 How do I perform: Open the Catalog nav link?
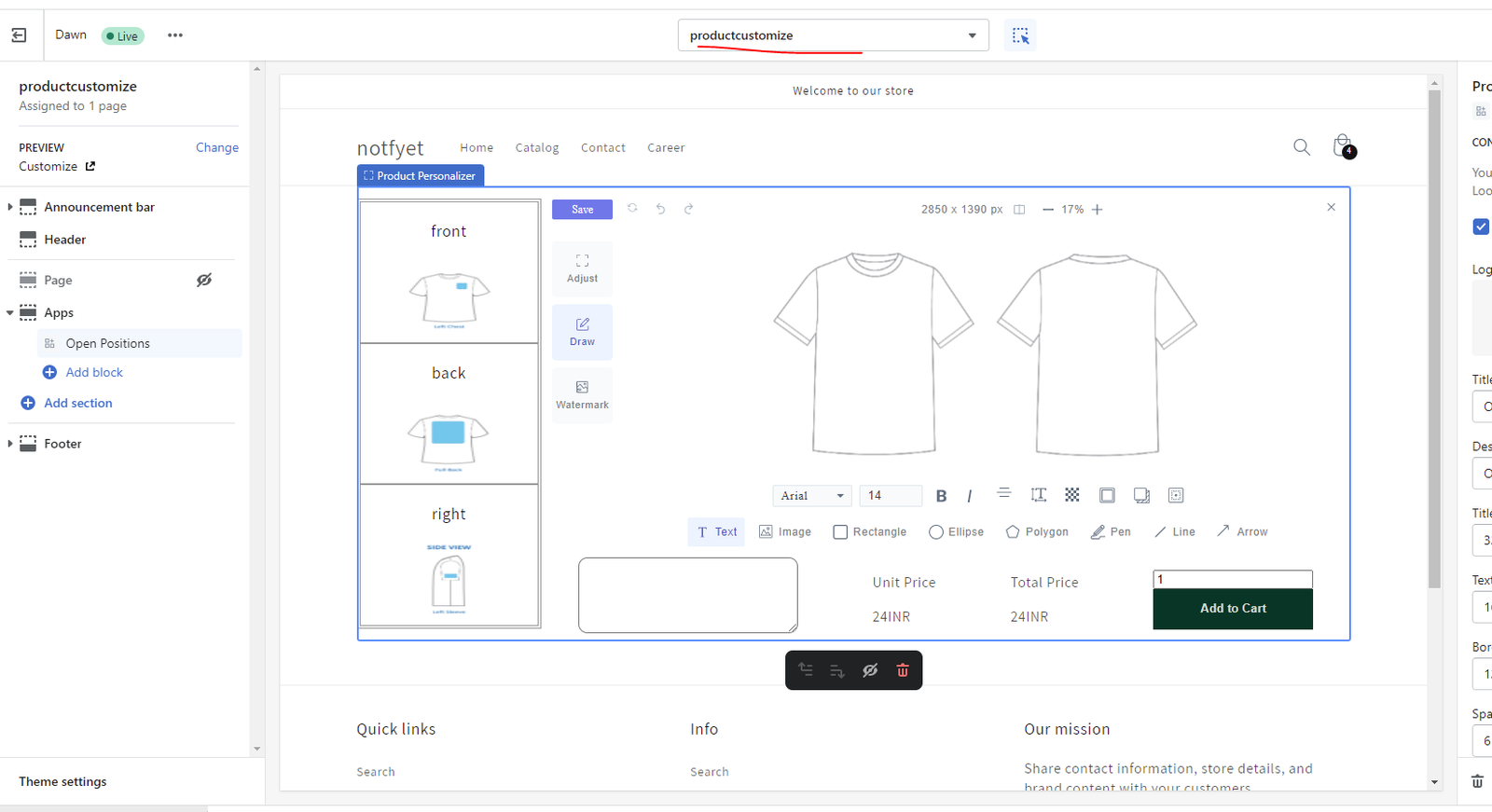(537, 148)
